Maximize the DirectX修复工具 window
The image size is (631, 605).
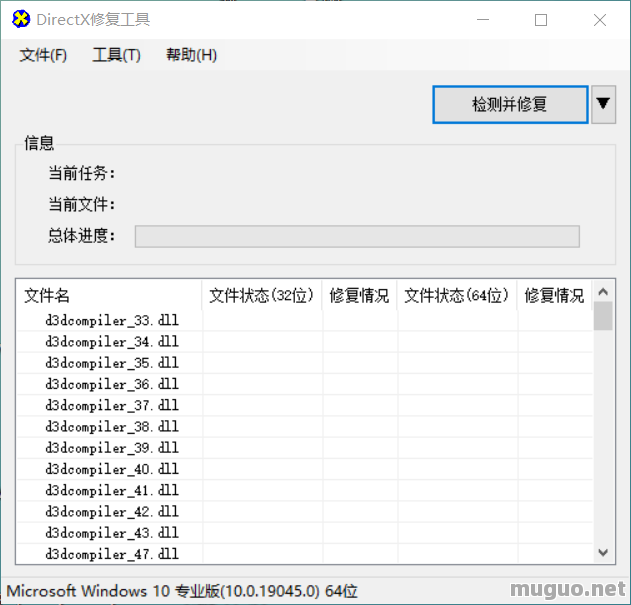click(x=541, y=20)
